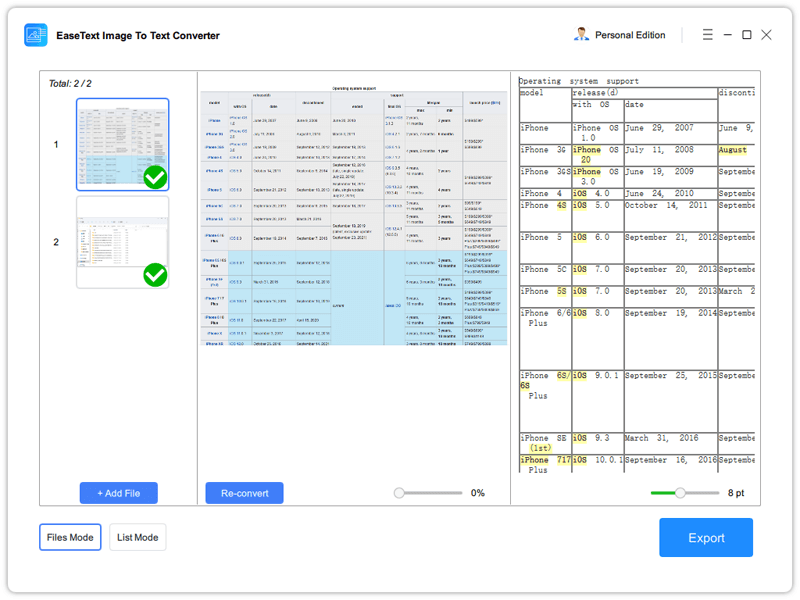This screenshot has height=600, width=800.
Task: Click the source image preview table
Action: 354,216
